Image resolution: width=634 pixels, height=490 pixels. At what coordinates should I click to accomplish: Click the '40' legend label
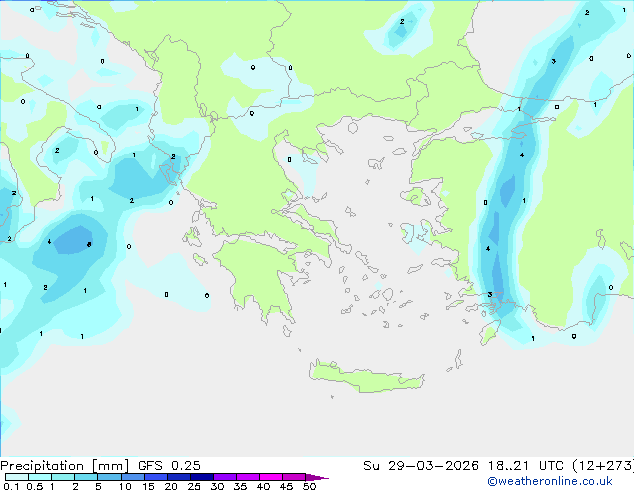coord(263,486)
